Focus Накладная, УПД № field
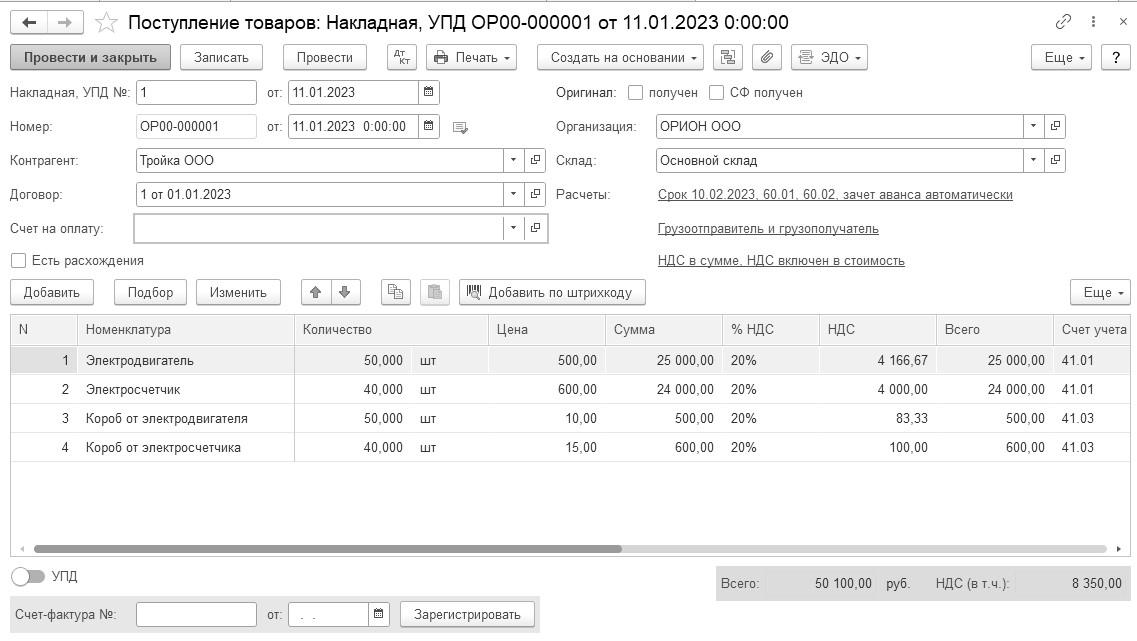The height and width of the screenshot is (641, 1137). (197, 92)
